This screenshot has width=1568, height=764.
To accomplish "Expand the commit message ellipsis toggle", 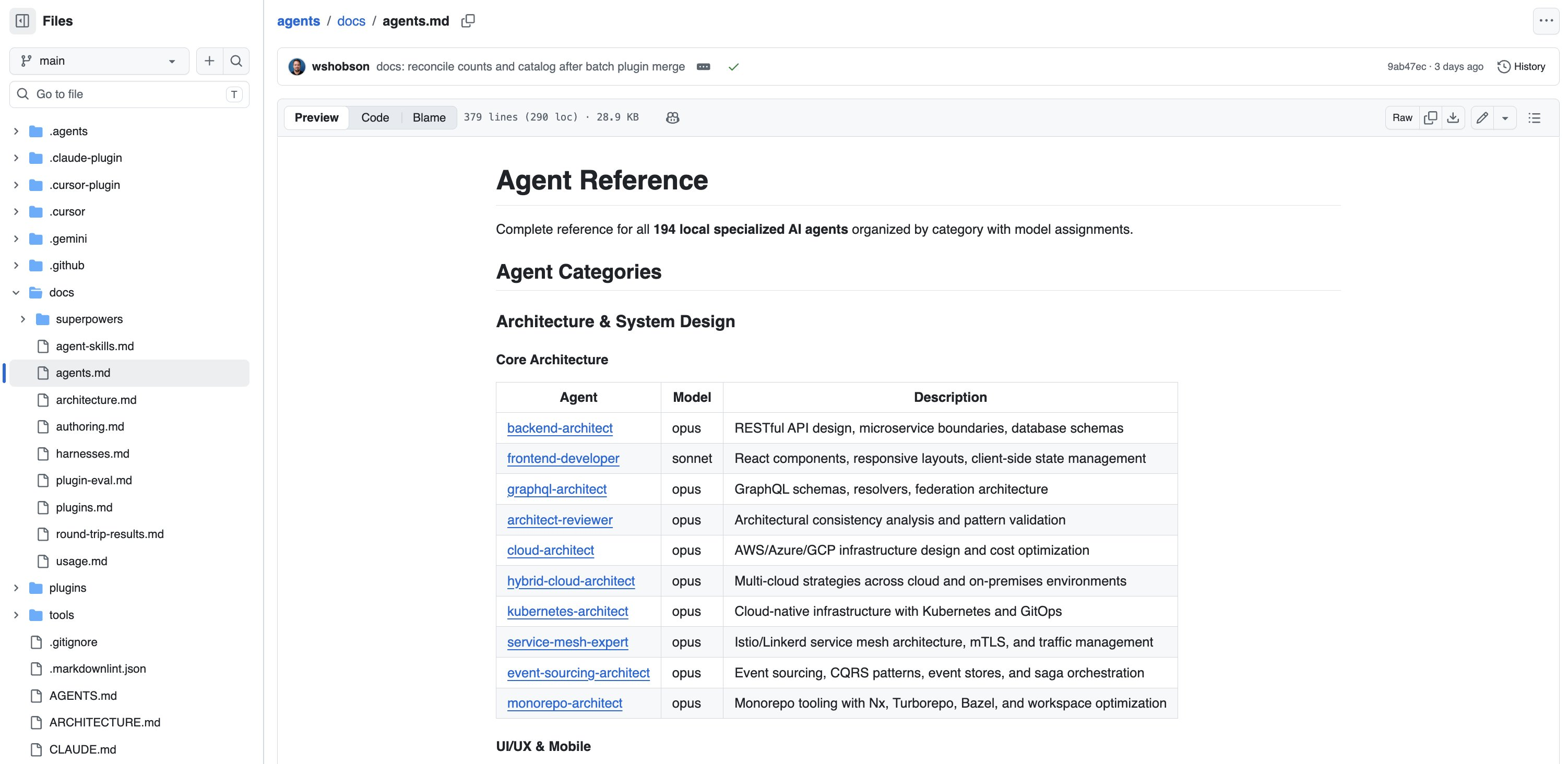I will (704, 67).
